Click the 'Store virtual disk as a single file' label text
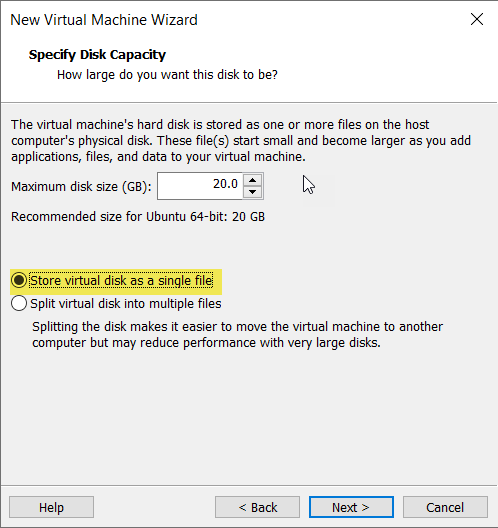Image resolution: width=498 pixels, height=528 pixels. [121, 280]
